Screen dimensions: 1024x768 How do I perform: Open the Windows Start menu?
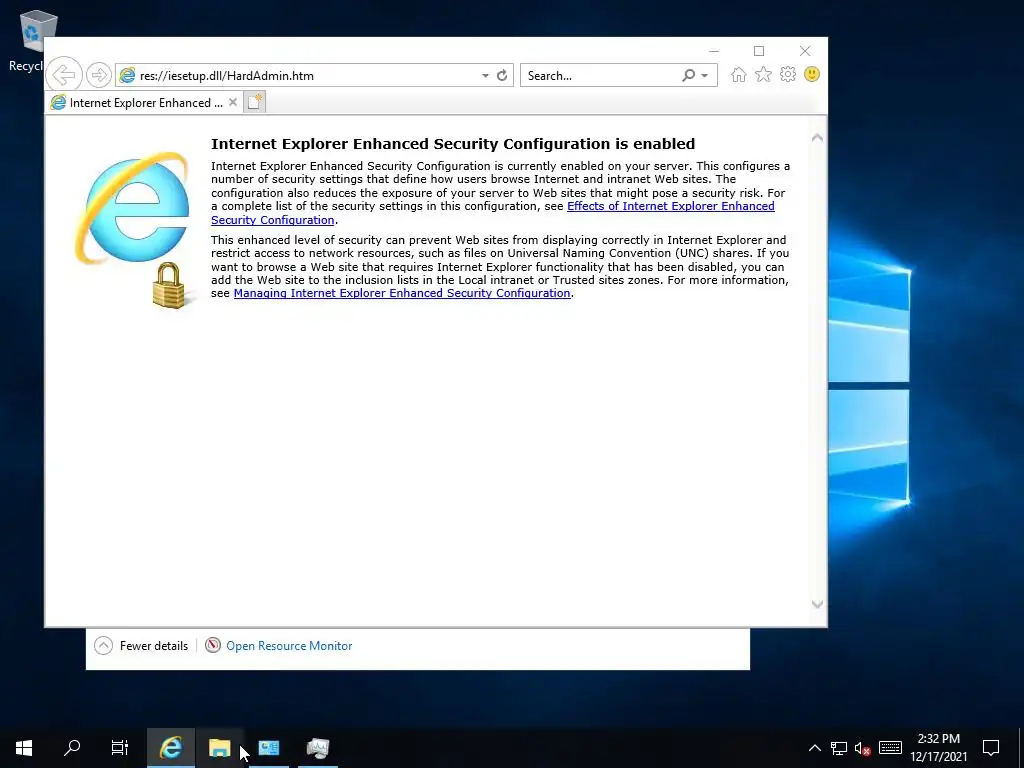(x=24, y=748)
